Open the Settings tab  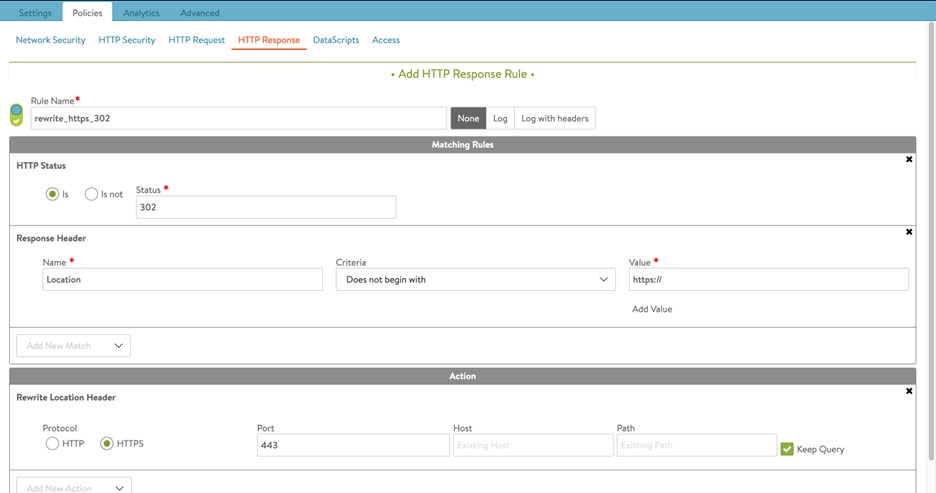(x=35, y=13)
